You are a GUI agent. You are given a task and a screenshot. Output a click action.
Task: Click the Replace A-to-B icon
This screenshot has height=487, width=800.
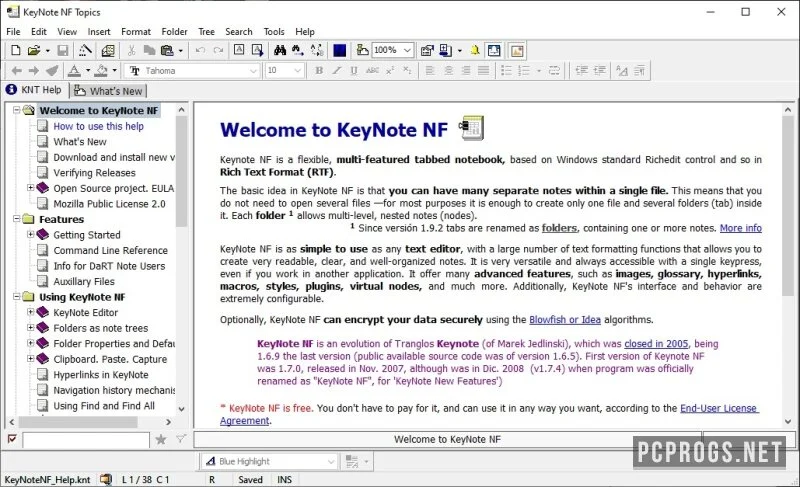(317, 50)
